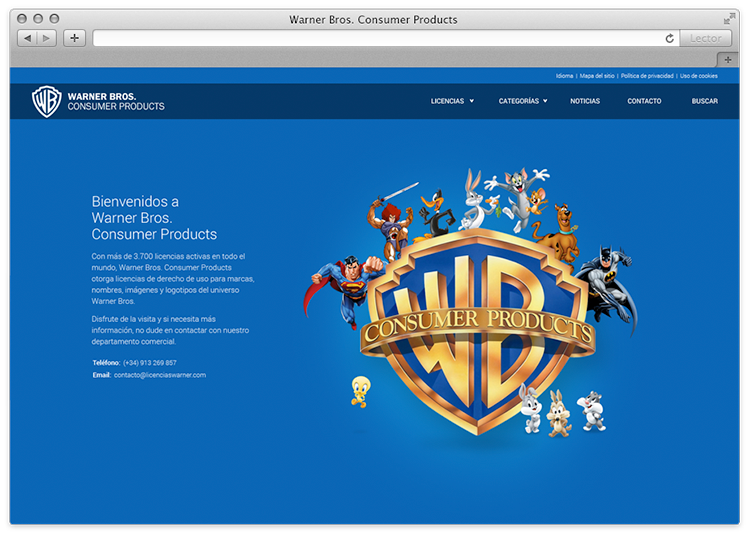Screen dimensions: 750x538
Task: Click the Bugs Bunny character image
Action: (x=476, y=201)
